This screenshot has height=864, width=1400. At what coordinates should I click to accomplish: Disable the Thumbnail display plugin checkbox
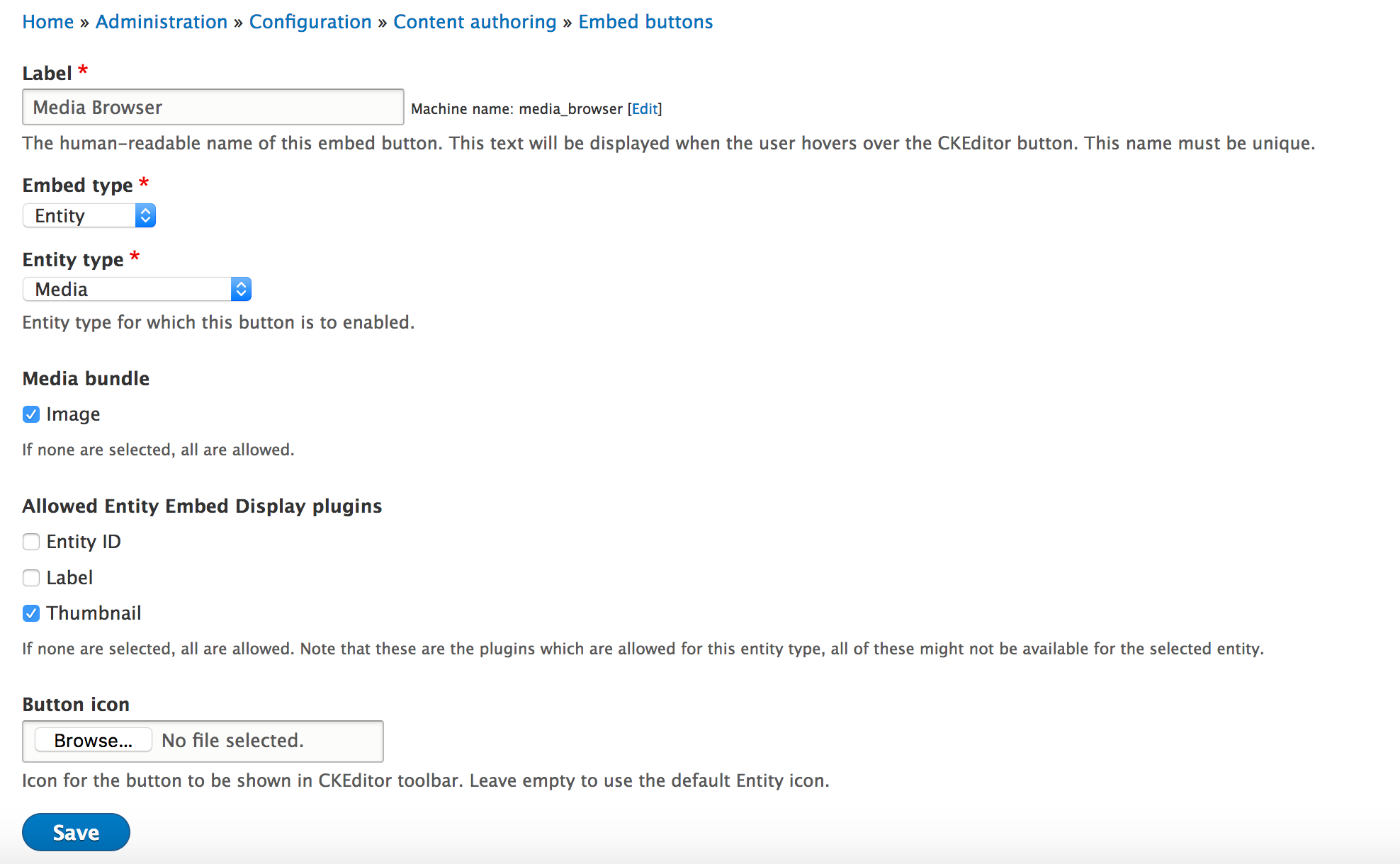(31, 613)
